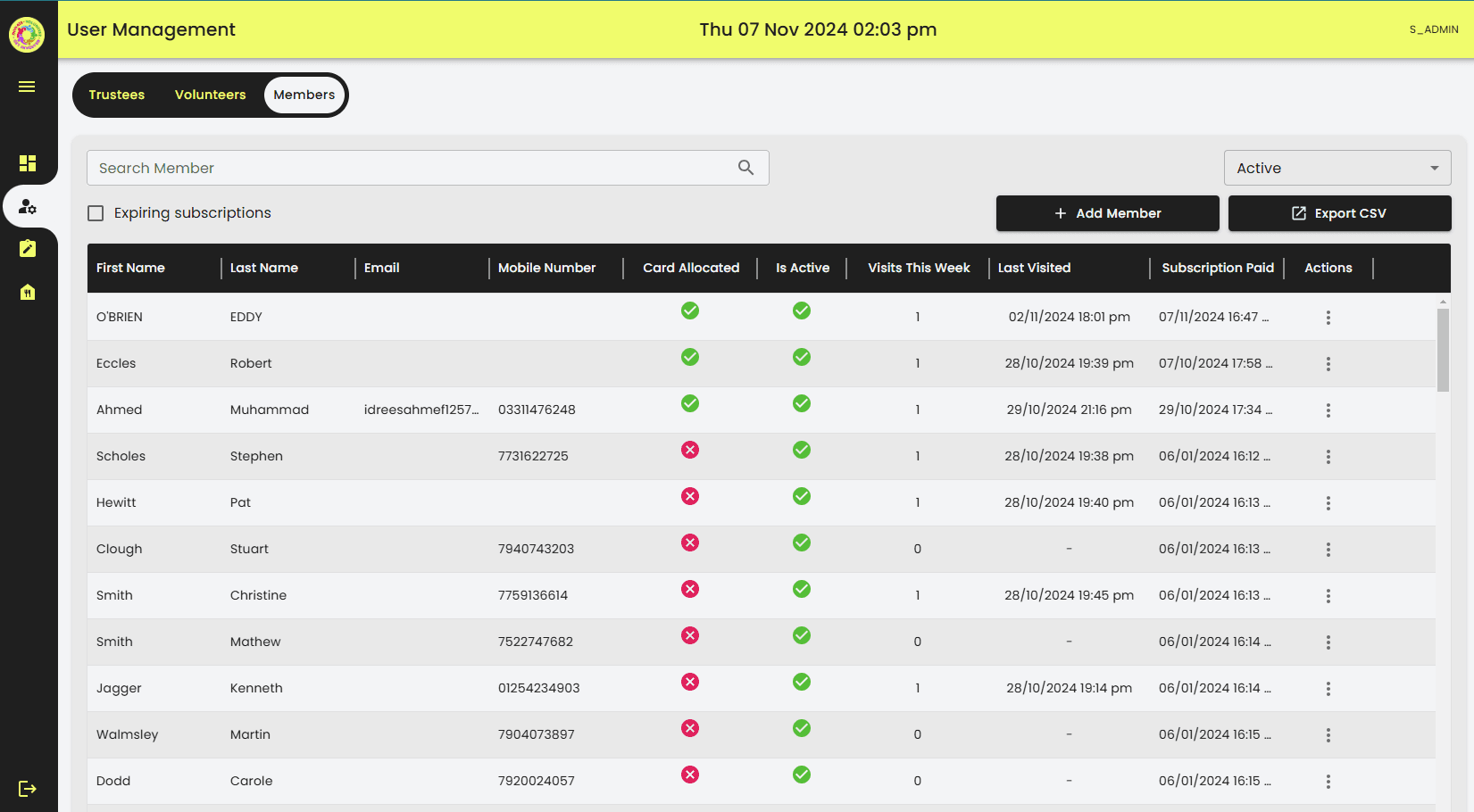Open the building sidebar icon
The height and width of the screenshot is (812, 1474).
coord(28,292)
